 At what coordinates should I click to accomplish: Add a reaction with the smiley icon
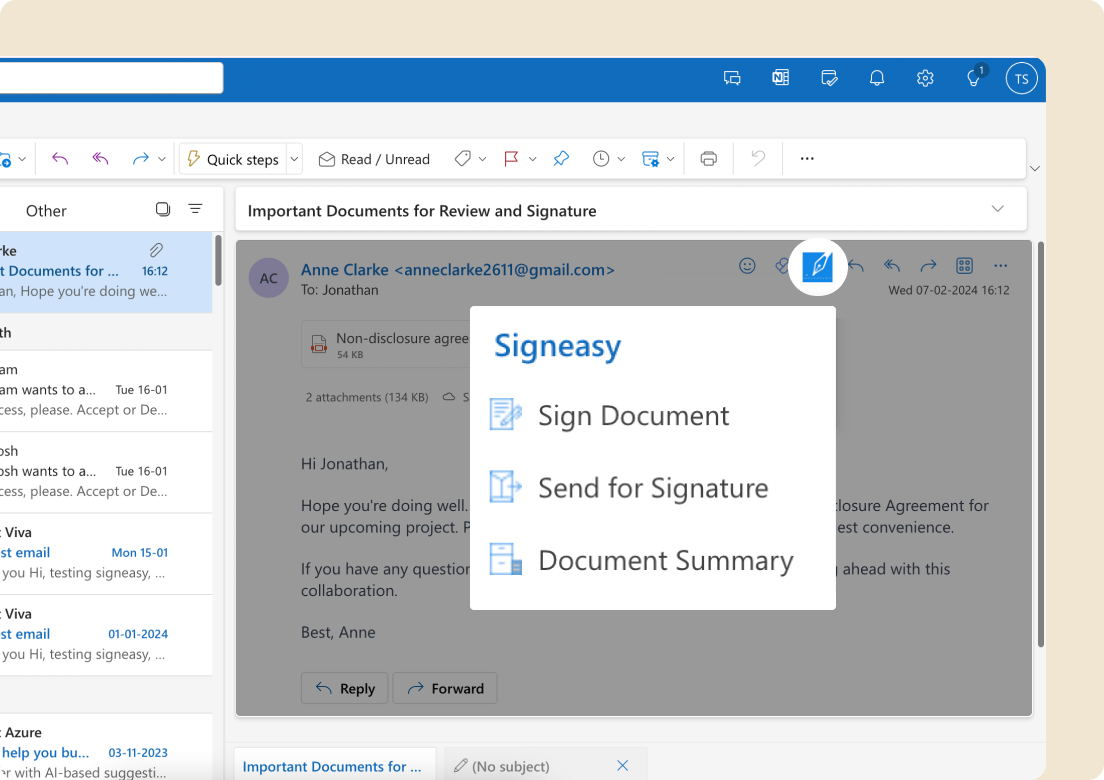(x=747, y=265)
